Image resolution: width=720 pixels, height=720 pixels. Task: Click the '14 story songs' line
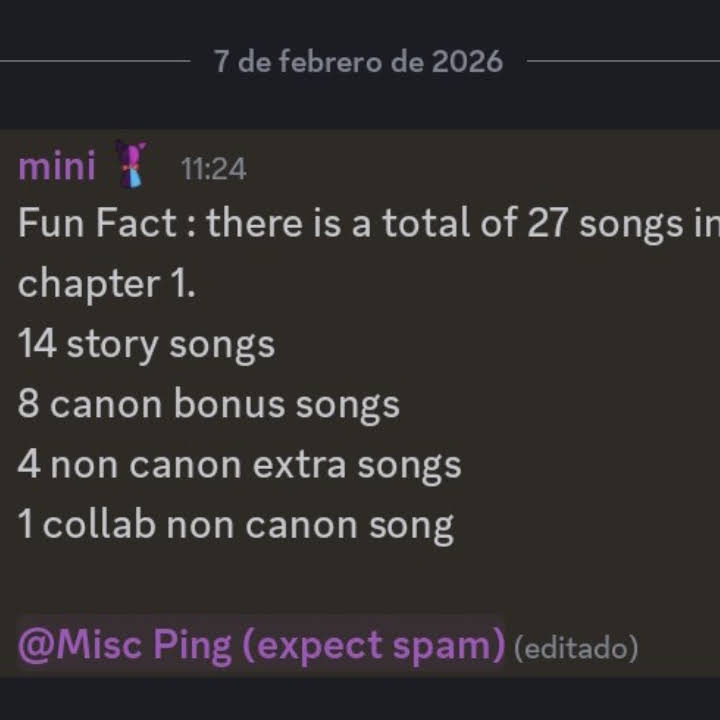pyautogui.click(x=146, y=345)
